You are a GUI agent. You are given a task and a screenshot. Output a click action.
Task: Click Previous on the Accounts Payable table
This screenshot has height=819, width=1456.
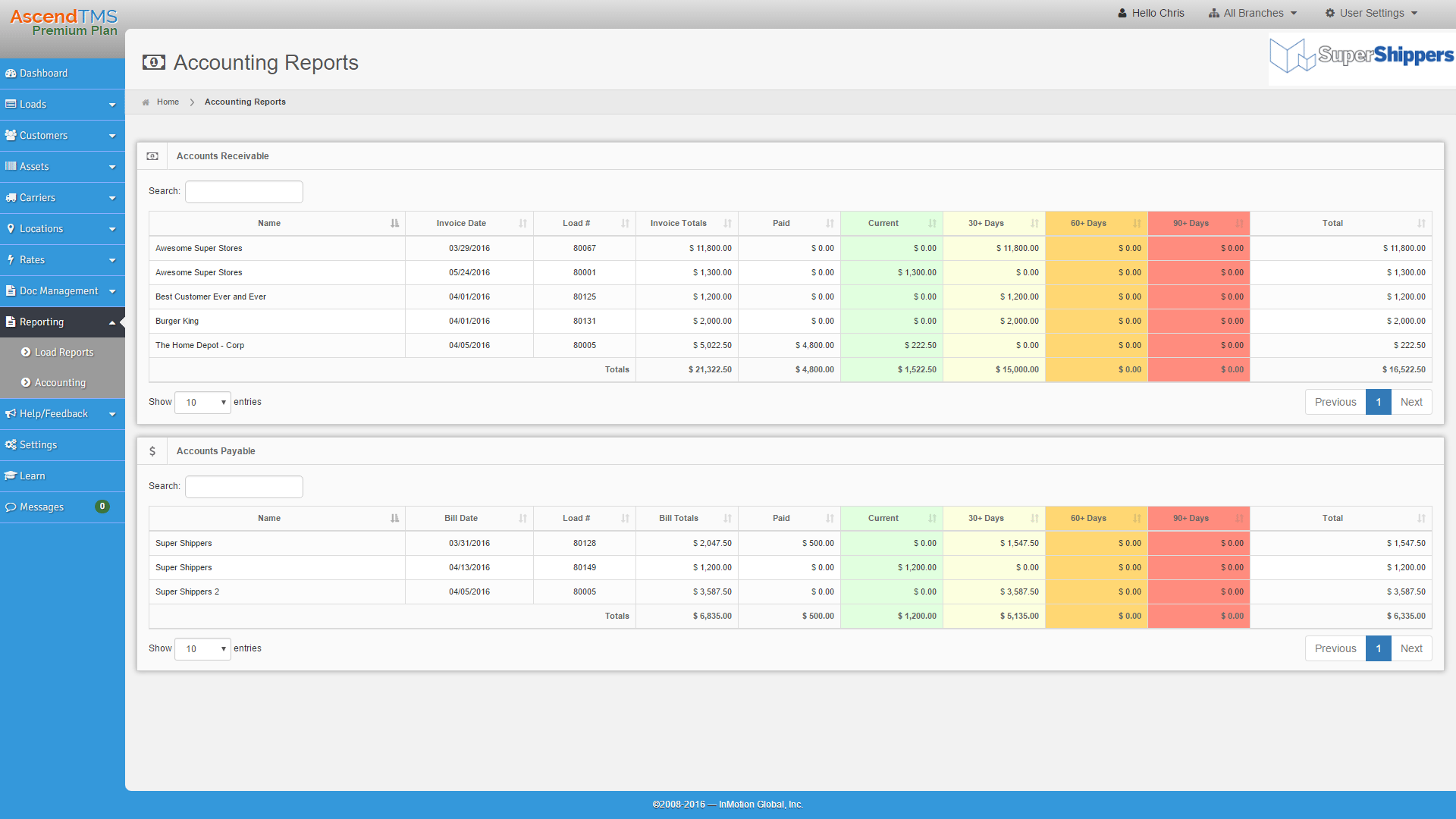point(1335,648)
